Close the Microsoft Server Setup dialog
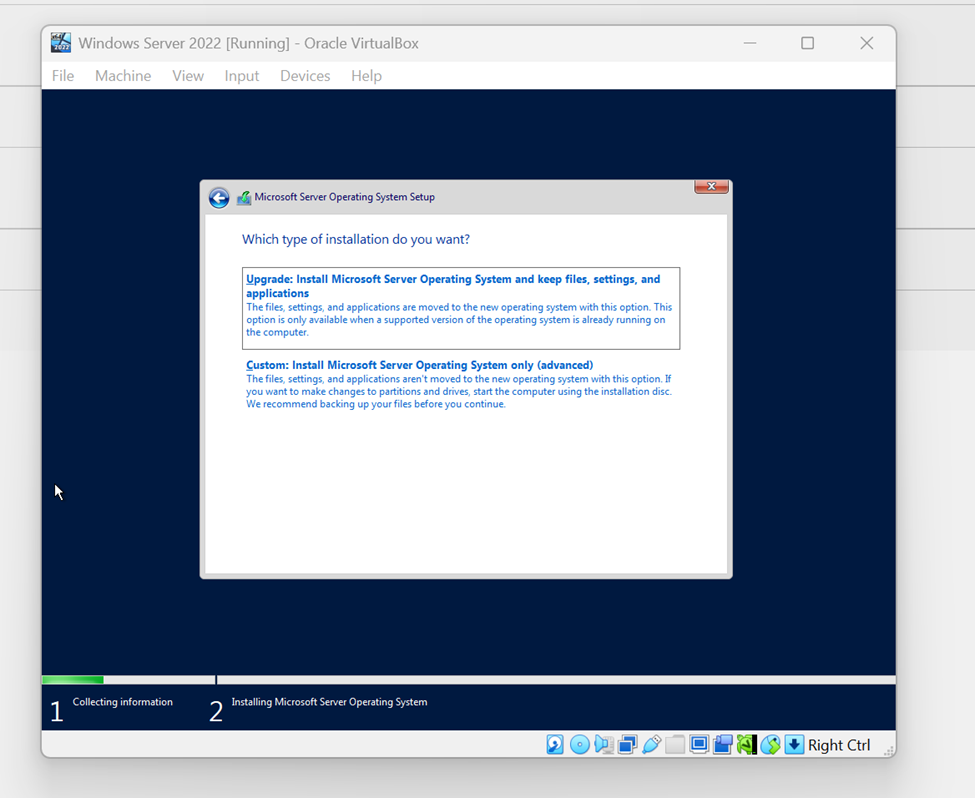 pos(711,187)
